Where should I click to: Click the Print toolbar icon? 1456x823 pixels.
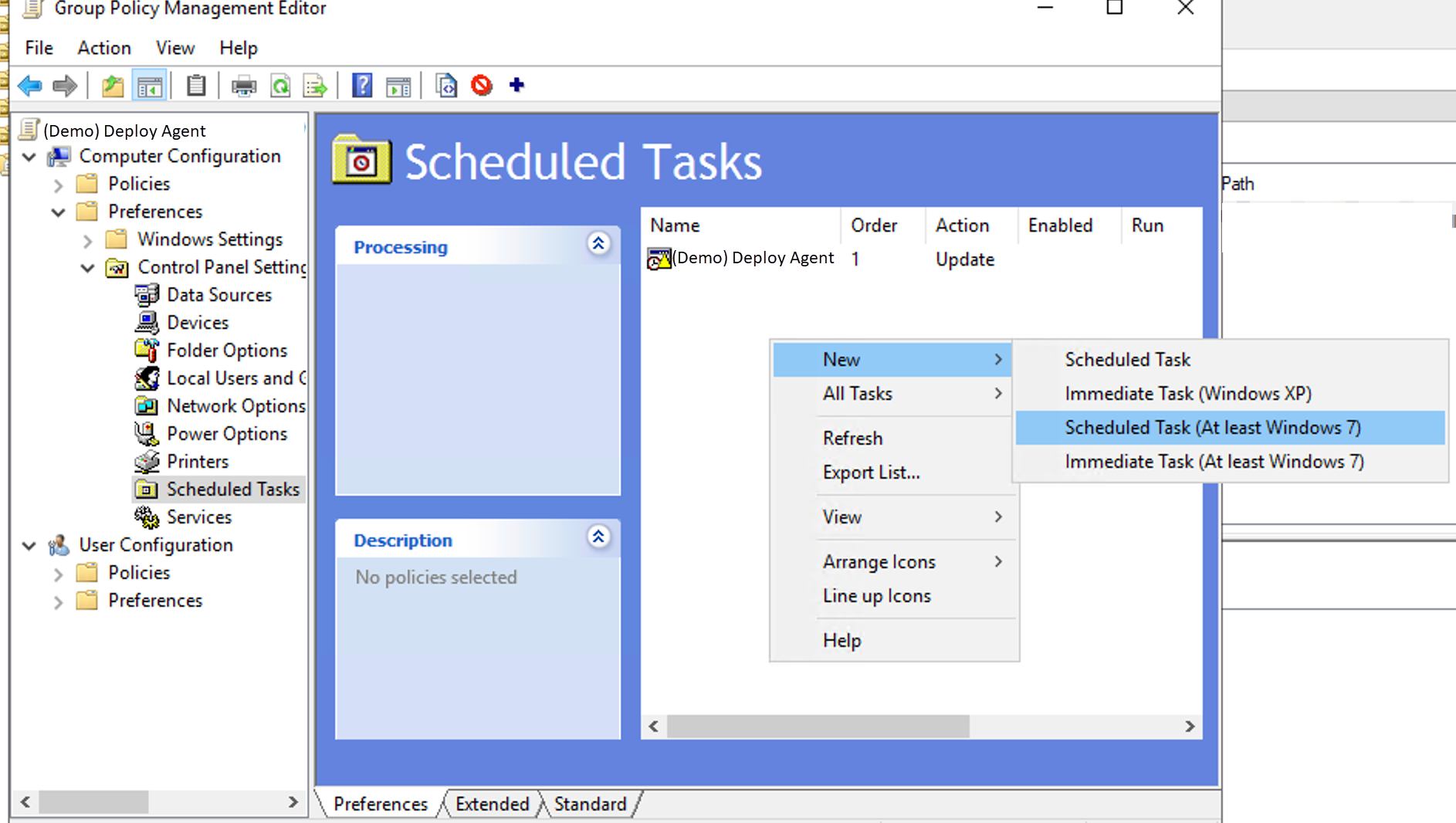pyautogui.click(x=244, y=86)
